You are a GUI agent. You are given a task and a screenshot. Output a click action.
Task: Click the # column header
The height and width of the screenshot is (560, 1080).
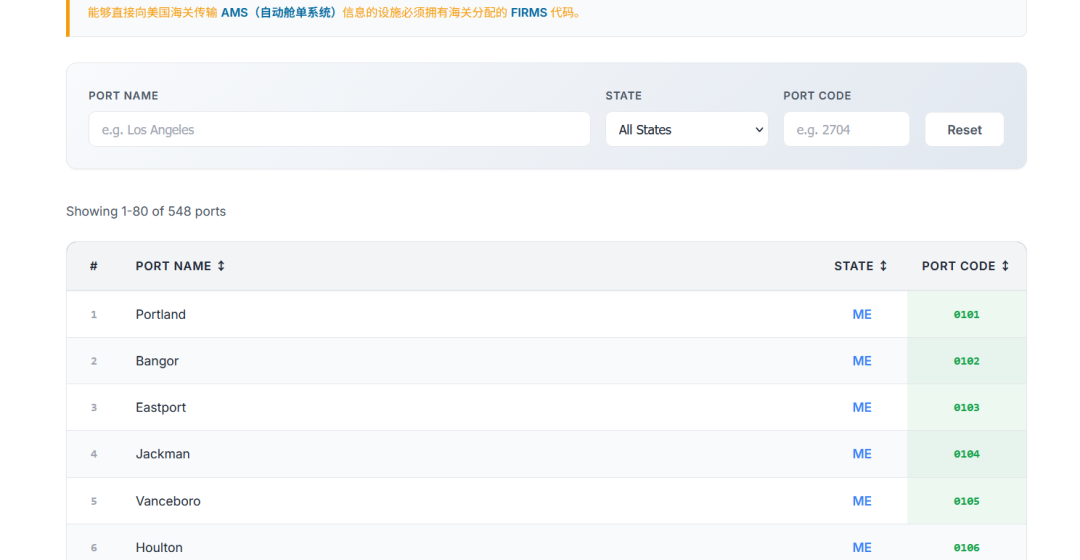click(94, 266)
